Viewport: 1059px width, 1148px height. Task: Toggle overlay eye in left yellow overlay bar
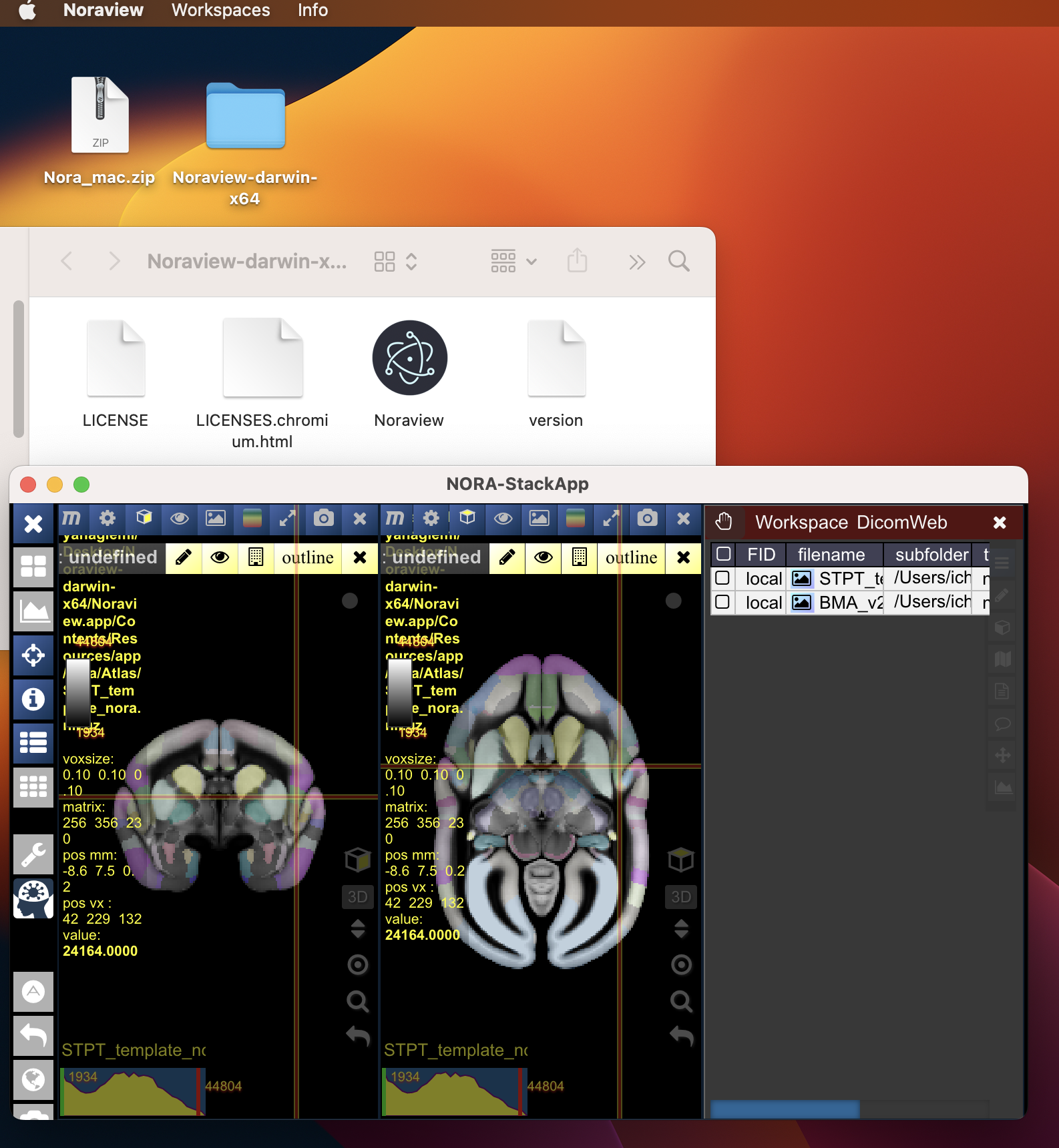tap(220, 557)
